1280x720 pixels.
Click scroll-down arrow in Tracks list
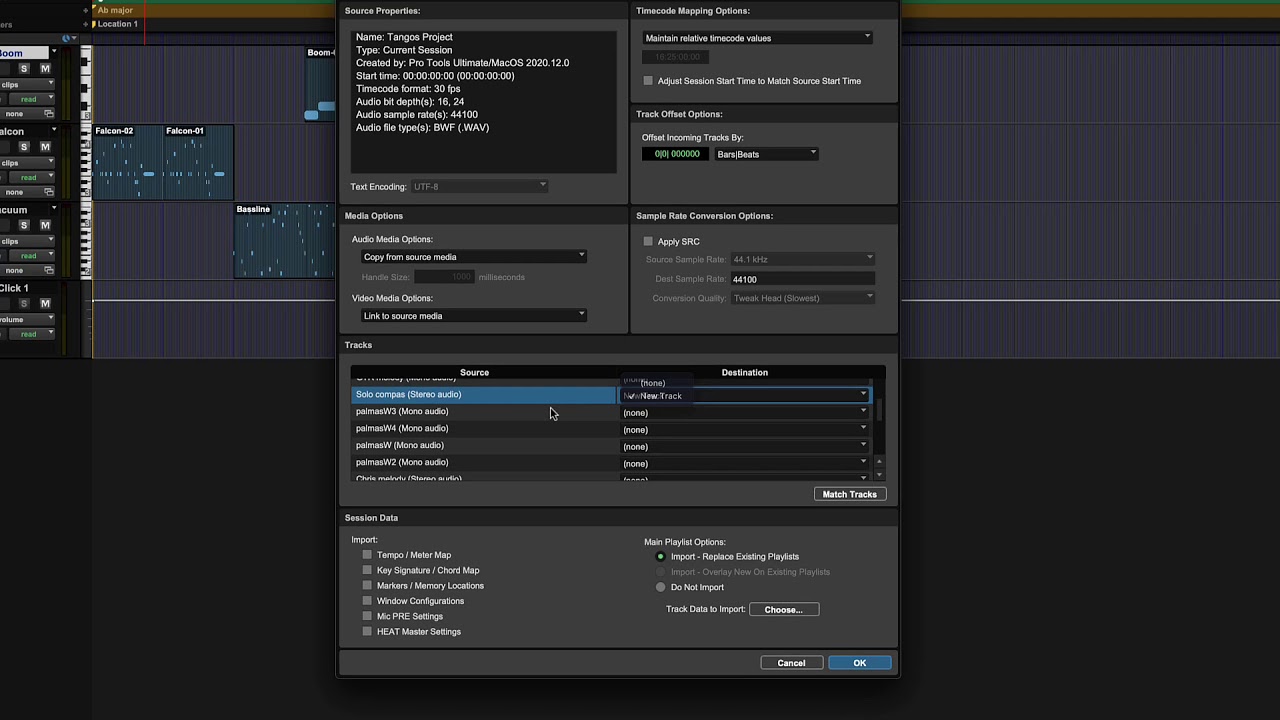coord(879,474)
